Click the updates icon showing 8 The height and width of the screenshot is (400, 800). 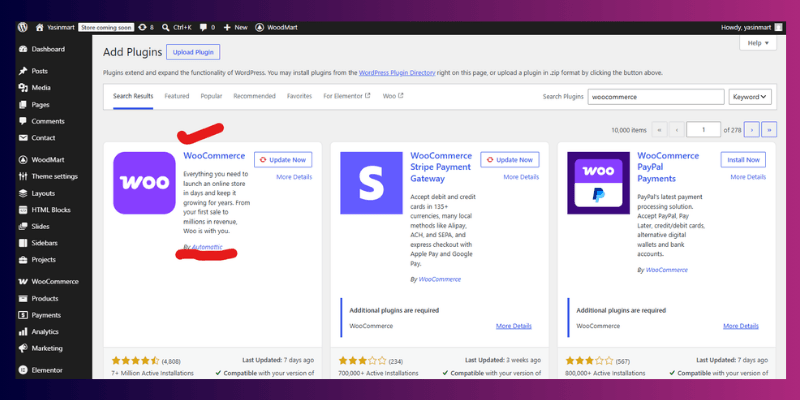(142, 28)
